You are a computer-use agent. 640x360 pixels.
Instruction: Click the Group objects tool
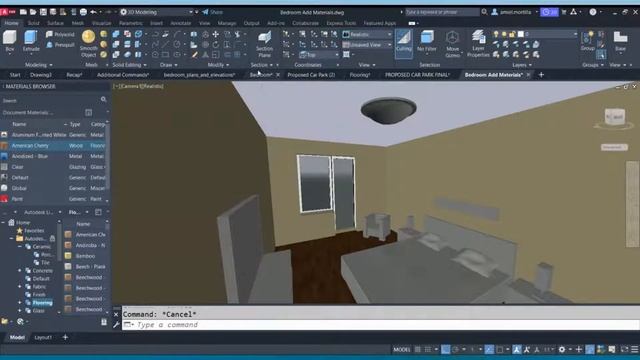(x=587, y=41)
